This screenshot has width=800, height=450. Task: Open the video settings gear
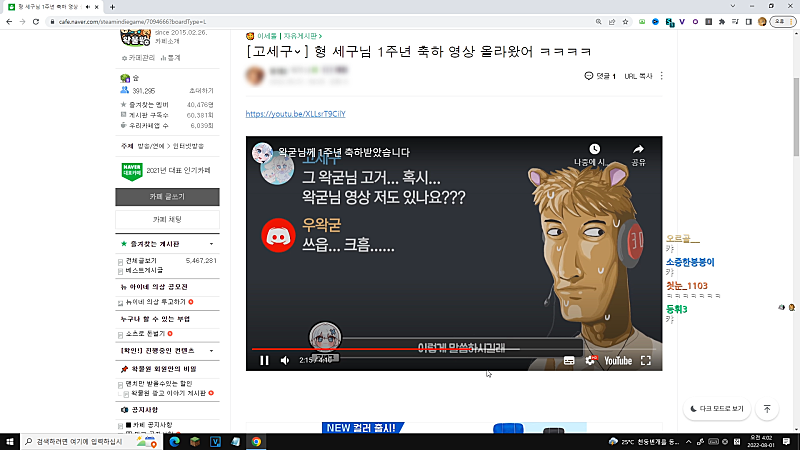(x=590, y=360)
